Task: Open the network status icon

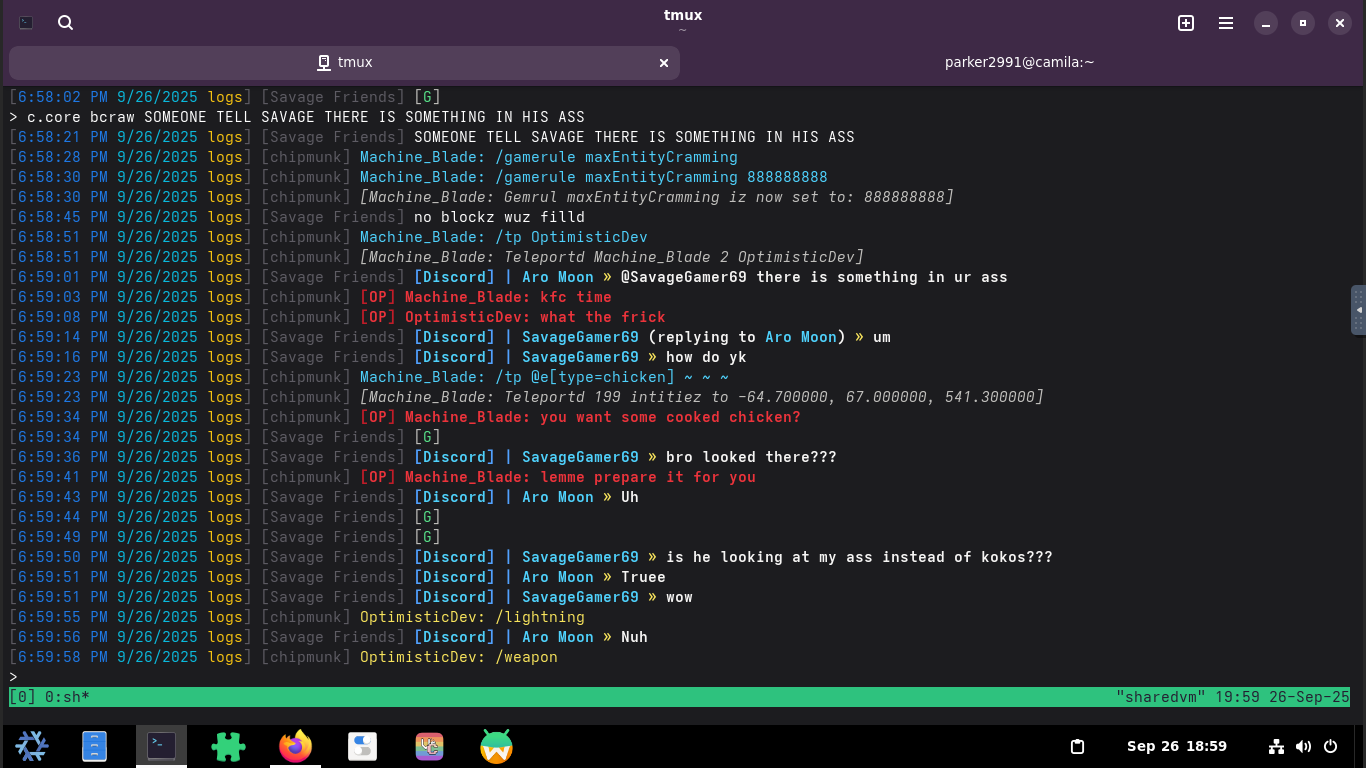Action: (x=1276, y=746)
